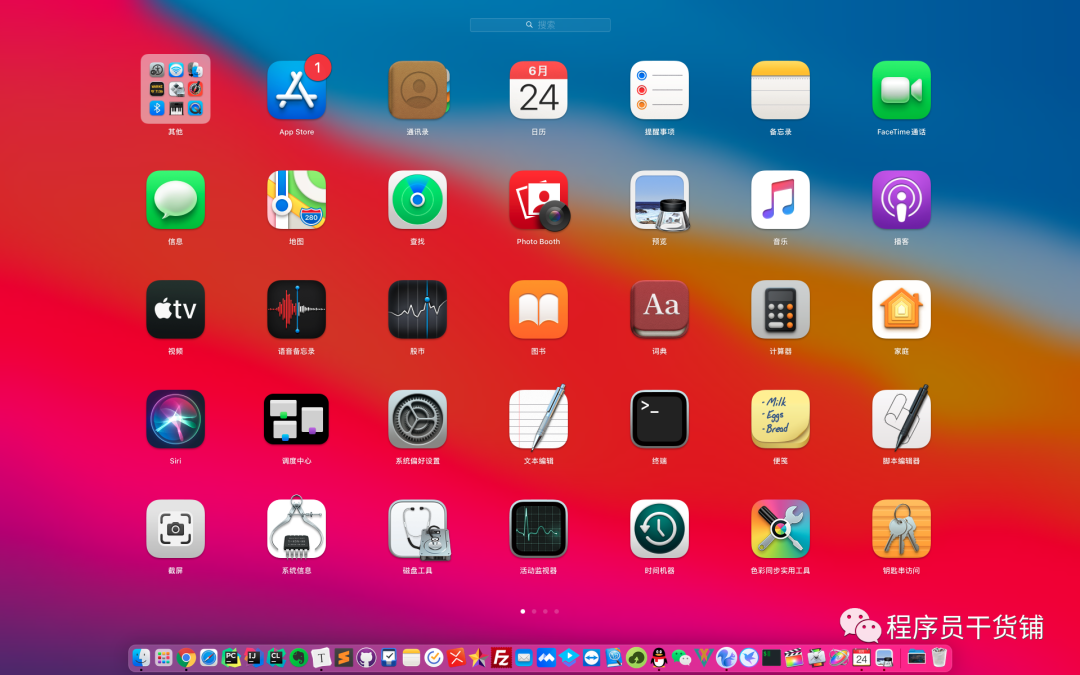Screen dimensions: 1080x675
Task: Open the 其他 apps folder
Action: tap(176, 89)
